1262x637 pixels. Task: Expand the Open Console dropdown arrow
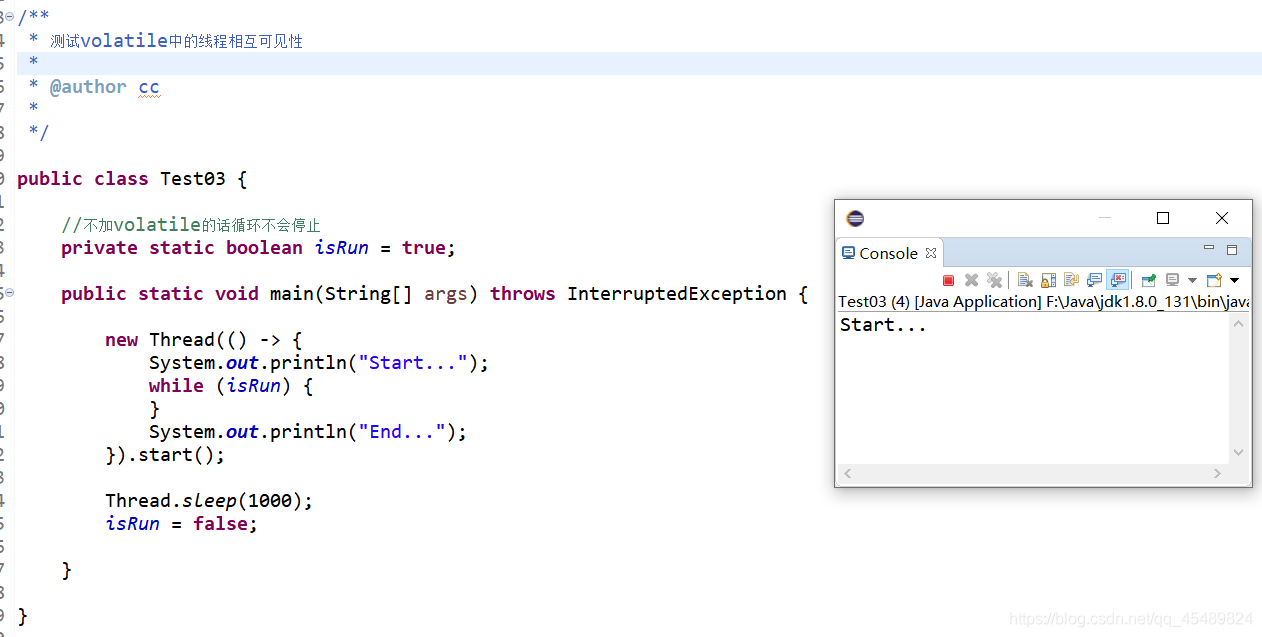point(1234,281)
